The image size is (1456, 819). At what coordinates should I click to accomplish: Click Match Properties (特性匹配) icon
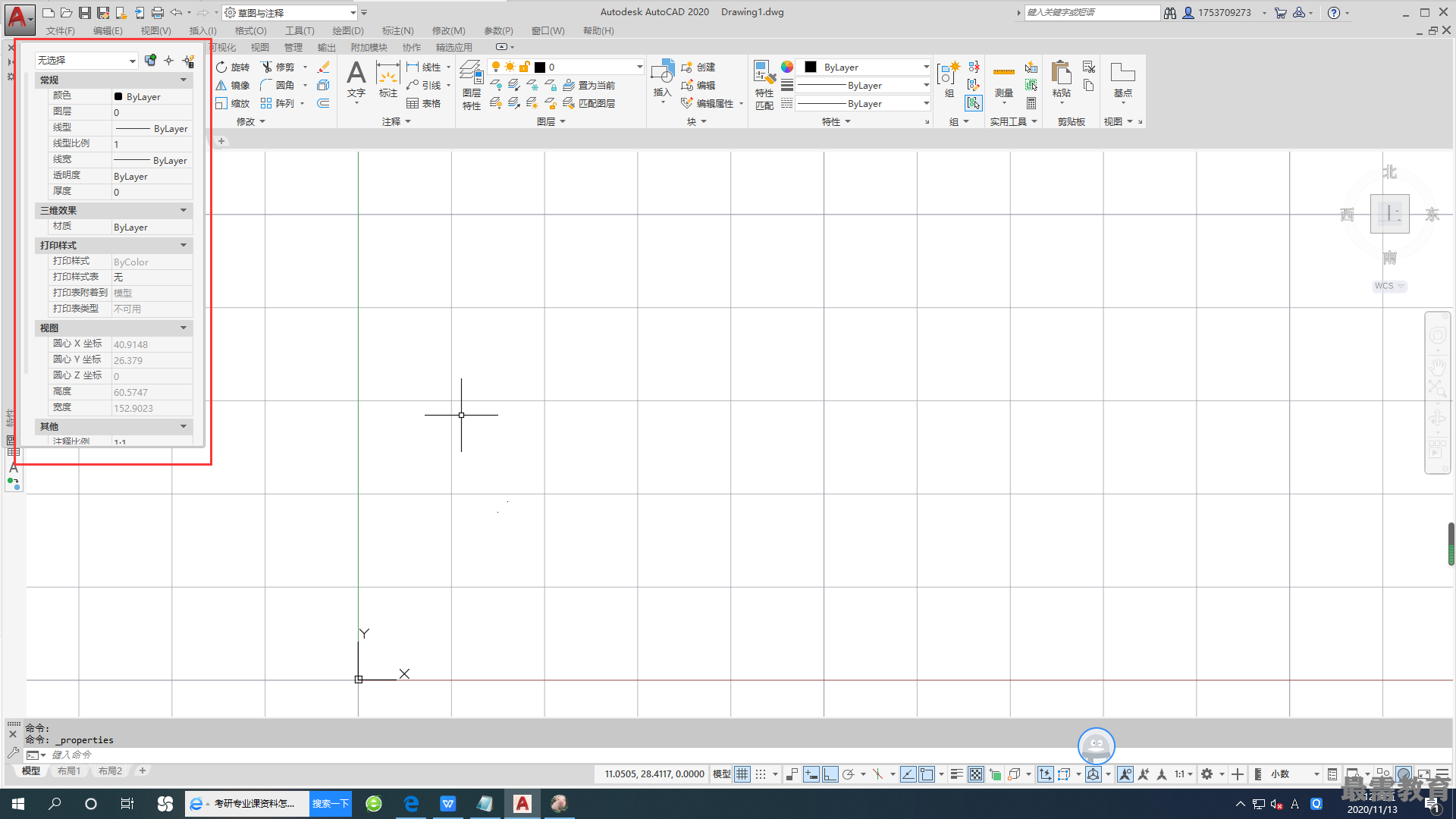(764, 85)
